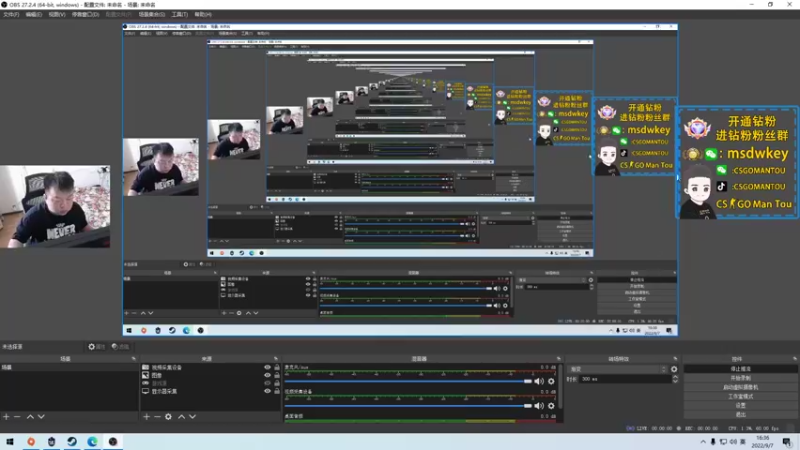This screenshot has width=800, height=450.
Task: Click the 停止推流 stop streaming button
Action: 740,368
